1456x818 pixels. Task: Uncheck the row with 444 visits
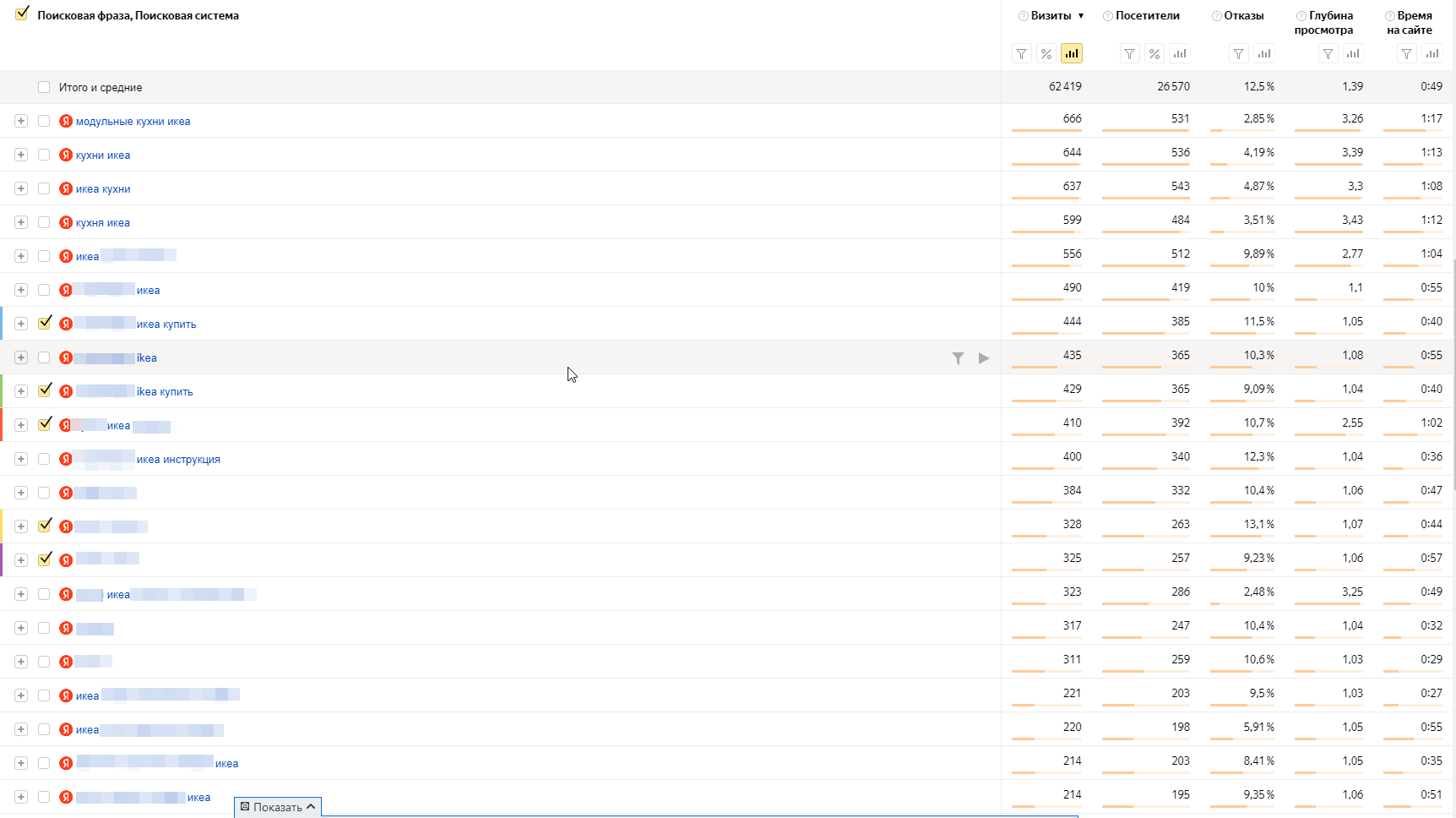[x=45, y=323]
